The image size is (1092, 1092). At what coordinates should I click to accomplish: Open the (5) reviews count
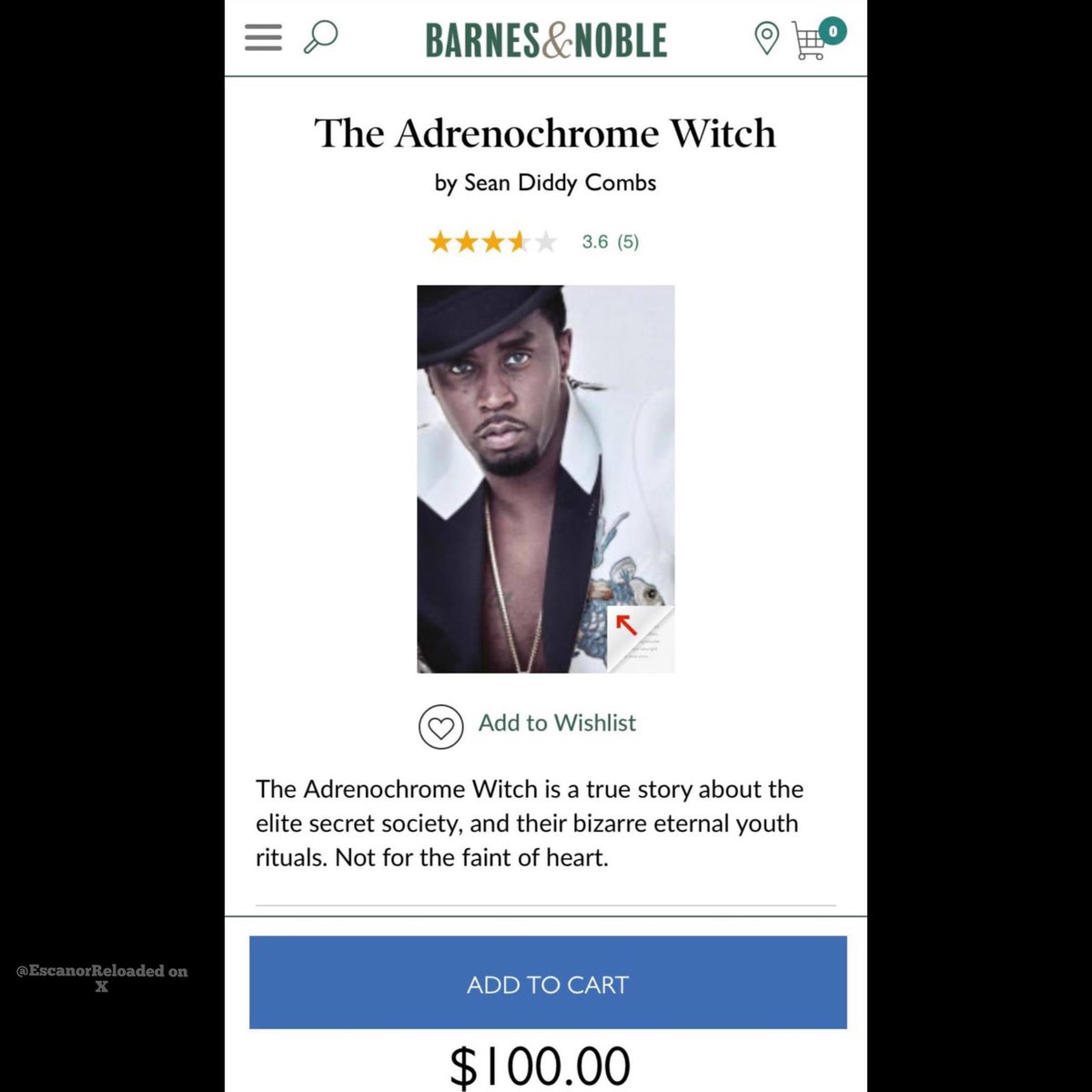[628, 242]
